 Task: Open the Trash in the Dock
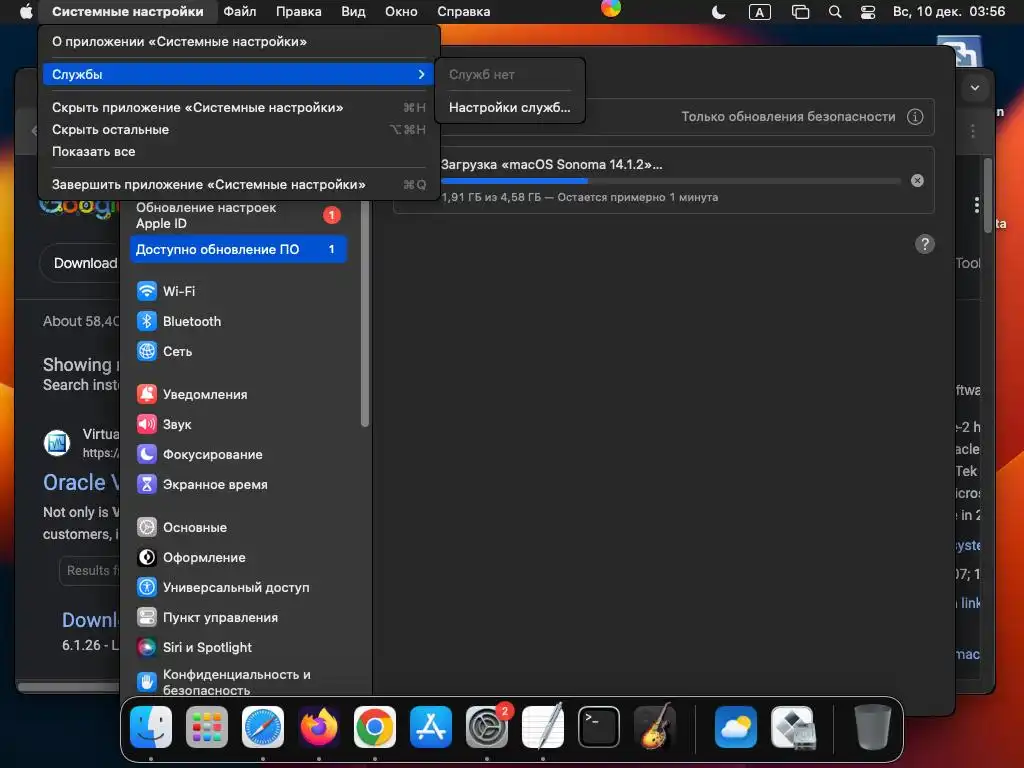click(872, 727)
